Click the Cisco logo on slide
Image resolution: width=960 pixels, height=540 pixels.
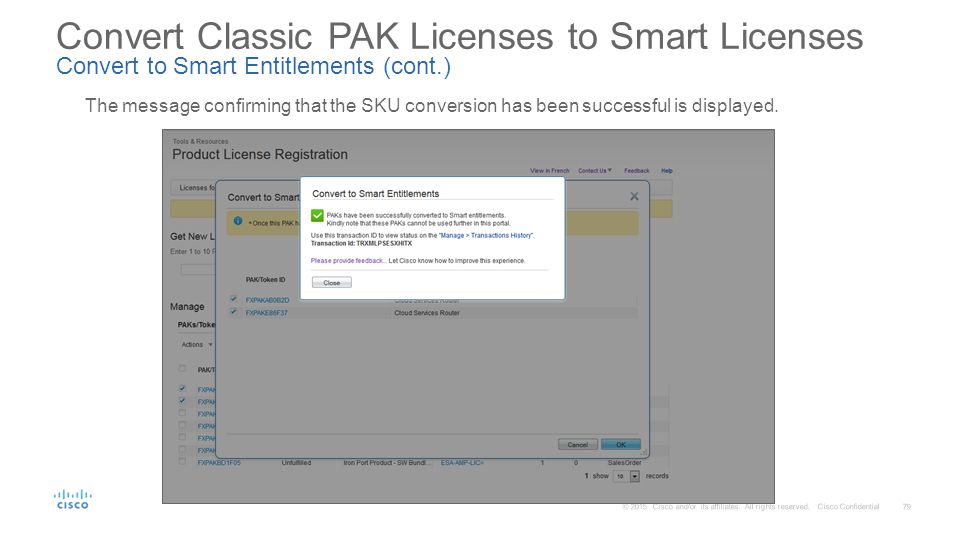(73, 499)
